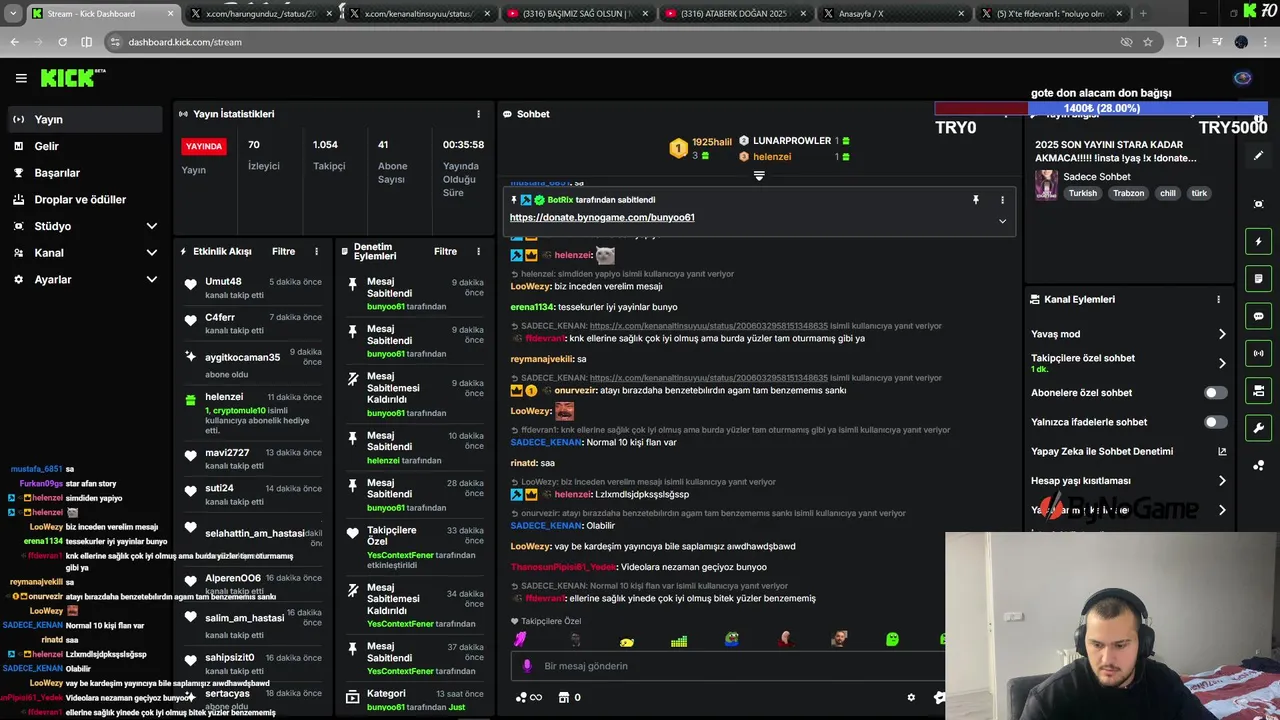Click aygitkocaman35 subscription event
The image size is (1280, 720).
[x=252, y=364]
